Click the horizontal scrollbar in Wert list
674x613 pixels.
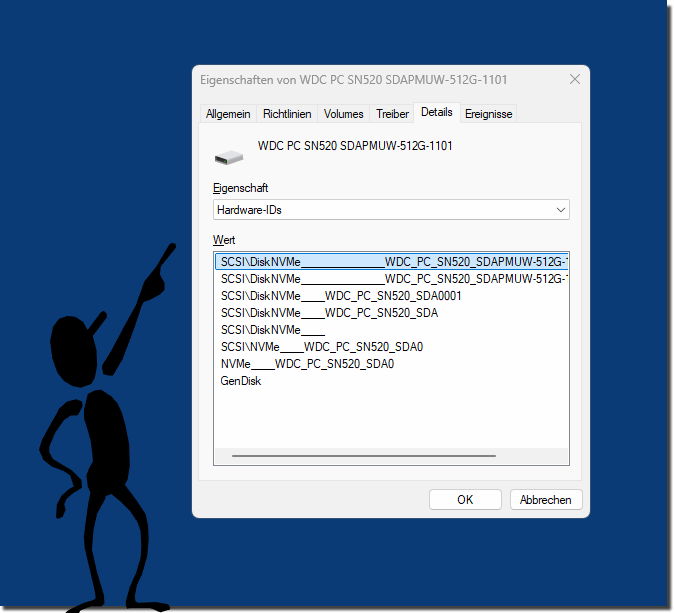tap(364, 456)
